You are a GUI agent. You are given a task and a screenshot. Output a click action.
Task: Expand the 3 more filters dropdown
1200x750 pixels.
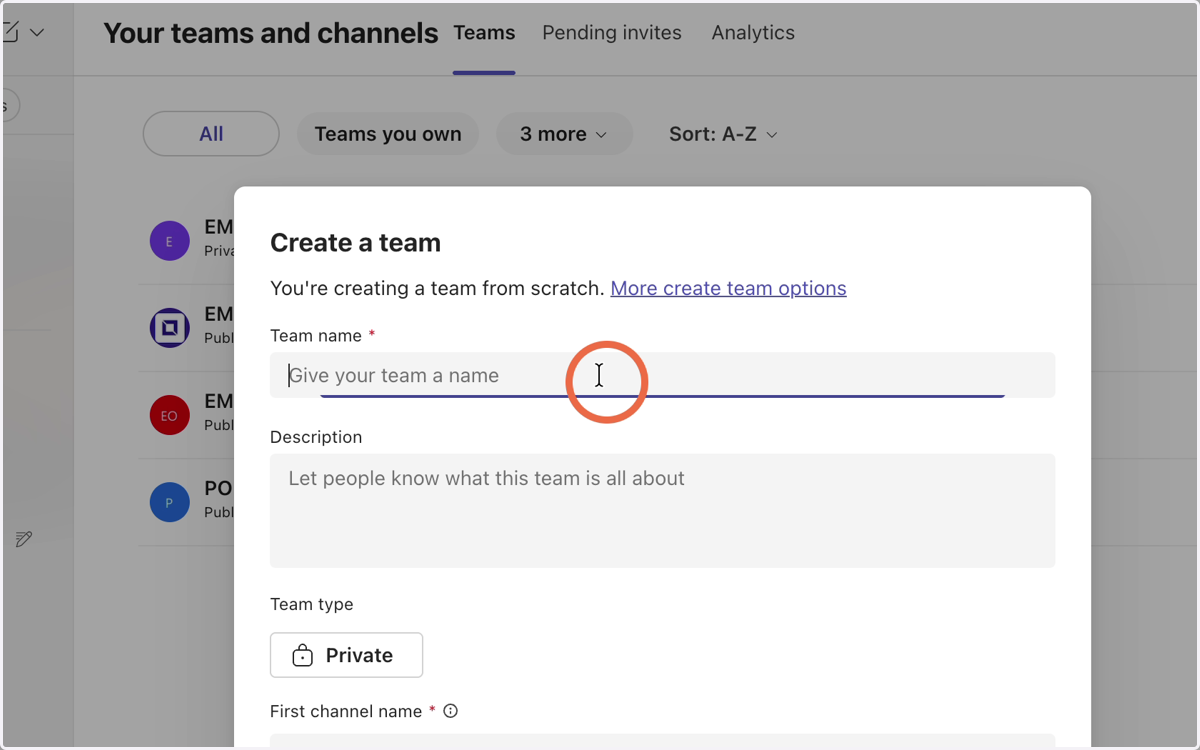(564, 134)
